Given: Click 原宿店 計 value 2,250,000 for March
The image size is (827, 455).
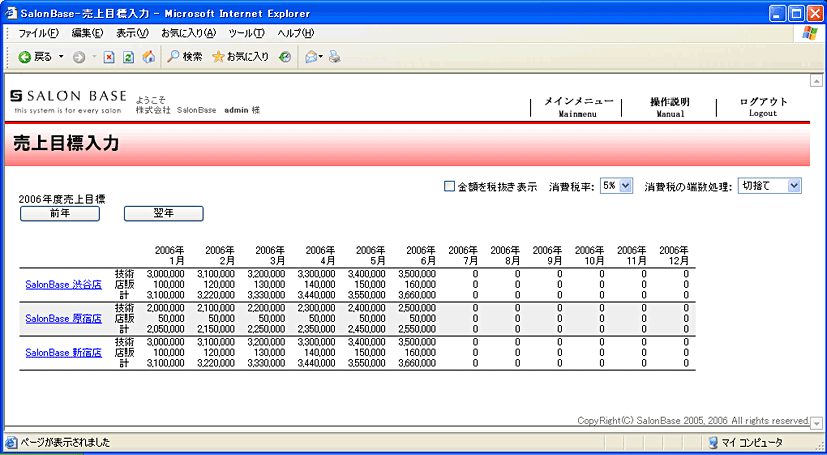Looking at the screenshot, I should click(266, 329).
